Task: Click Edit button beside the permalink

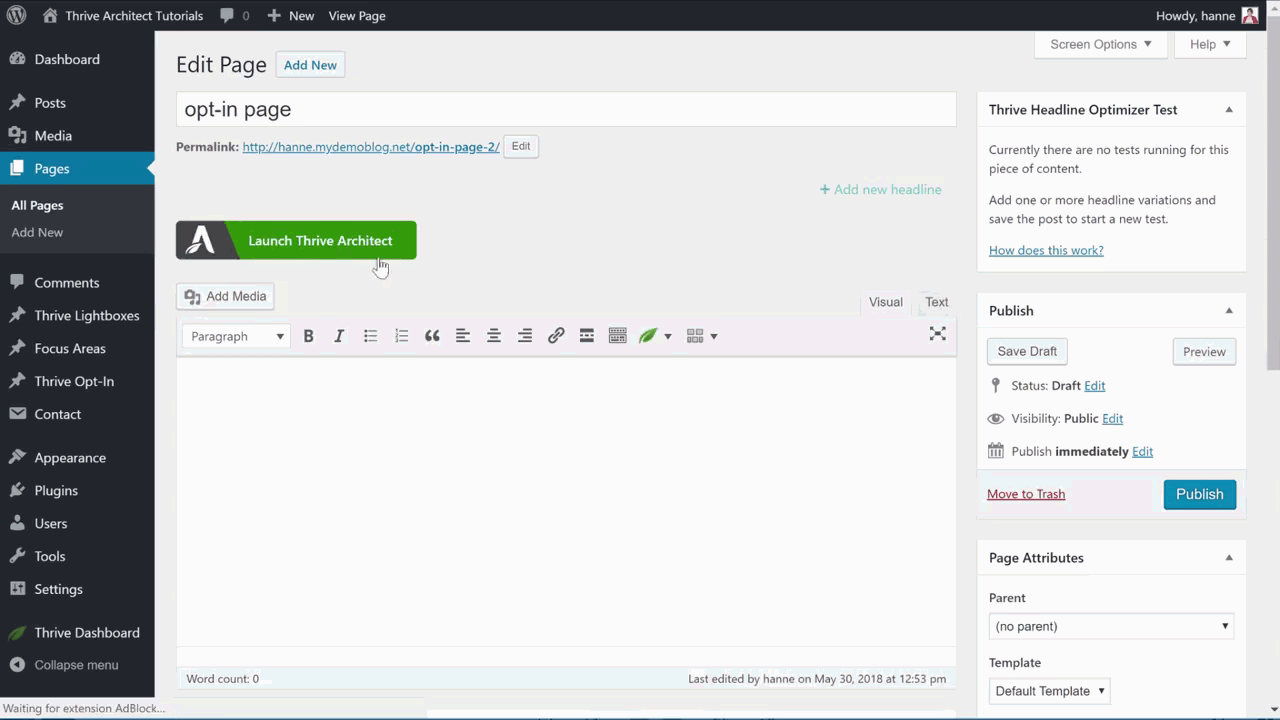Action: point(521,146)
